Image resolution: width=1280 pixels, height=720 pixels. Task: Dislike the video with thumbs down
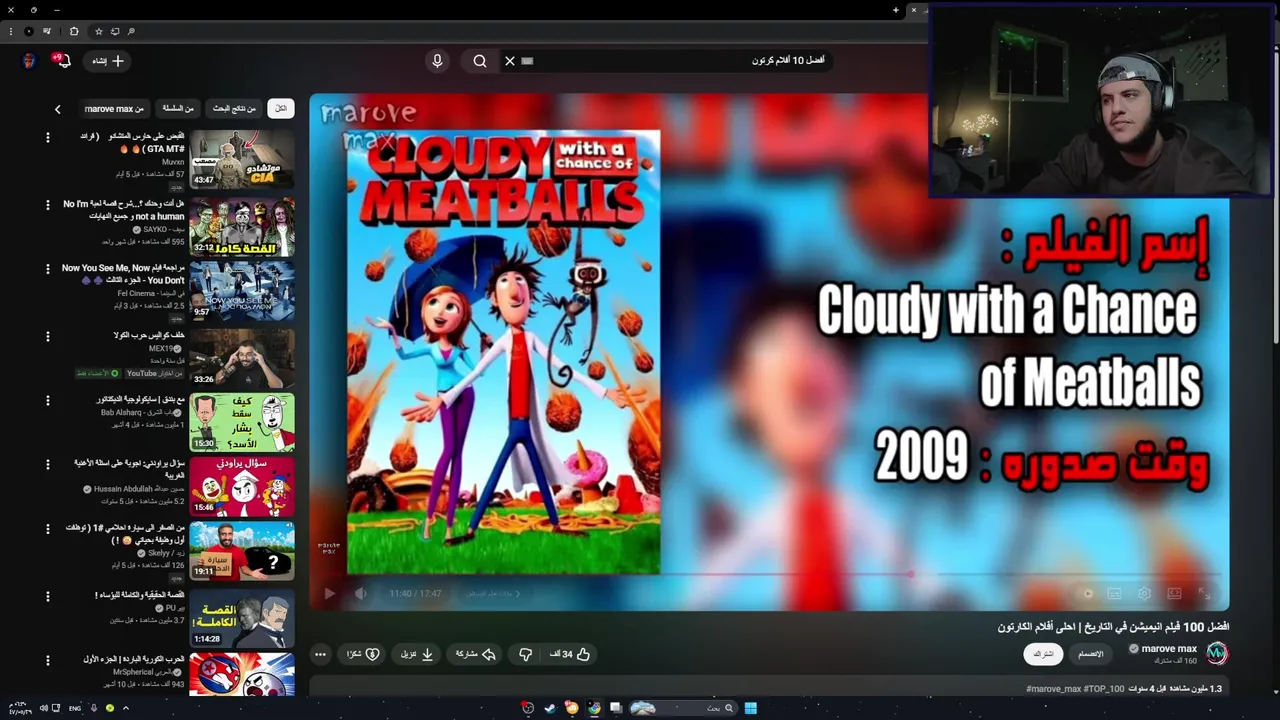(525, 654)
